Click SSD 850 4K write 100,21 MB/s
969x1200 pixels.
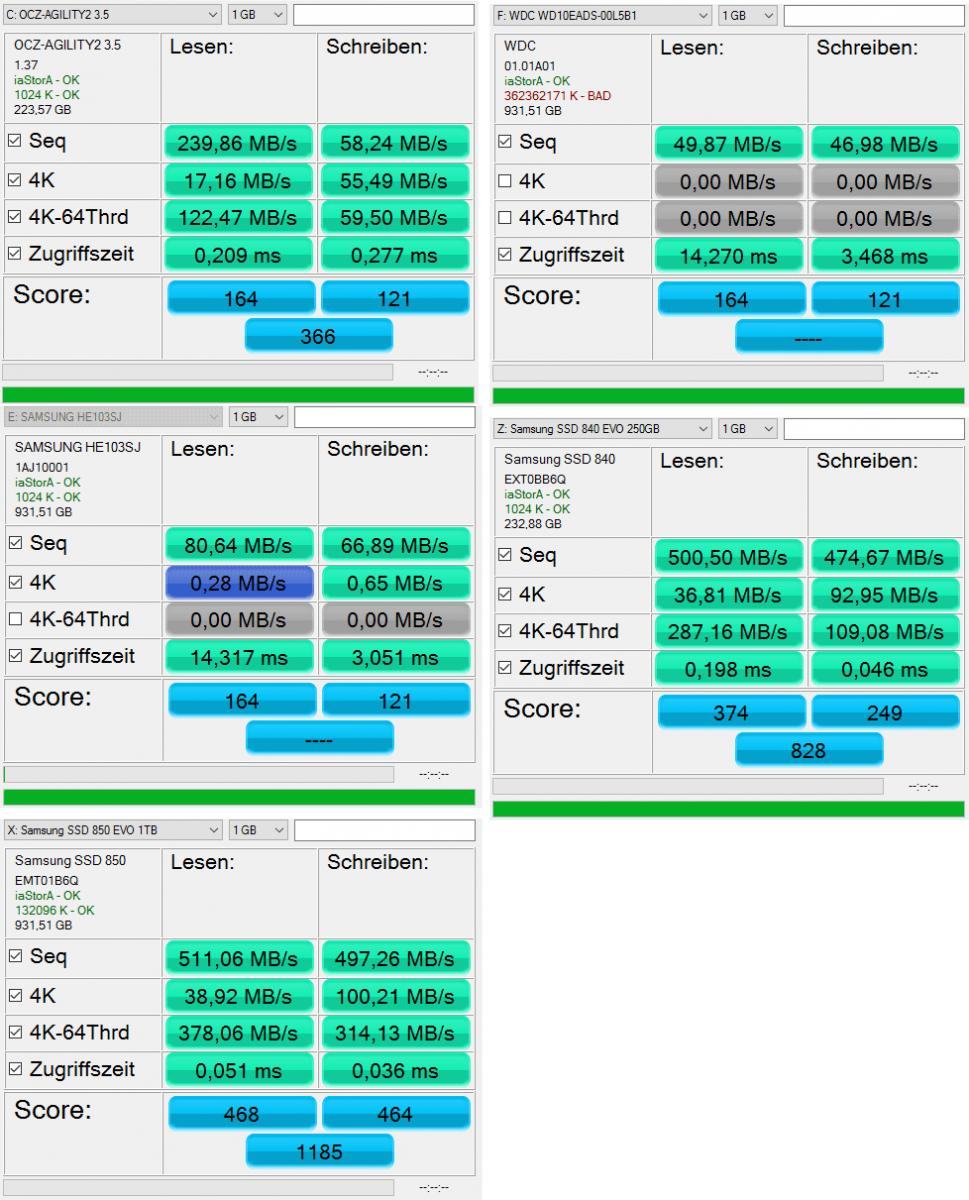395,997
